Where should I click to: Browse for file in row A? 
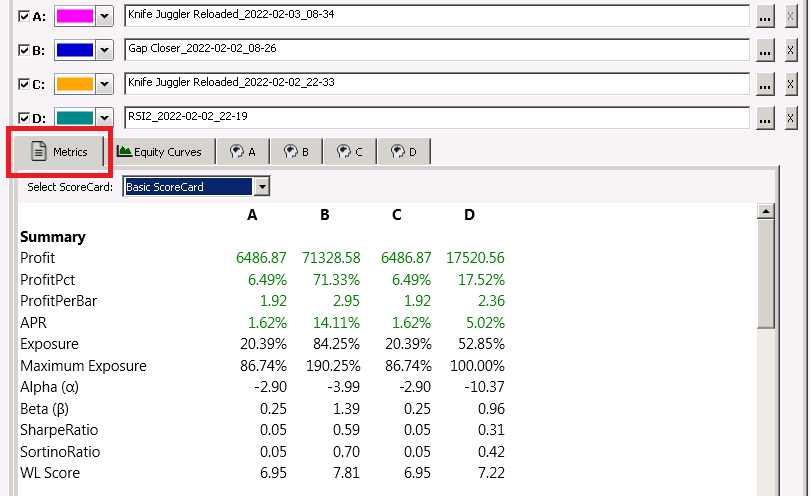(765, 17)
